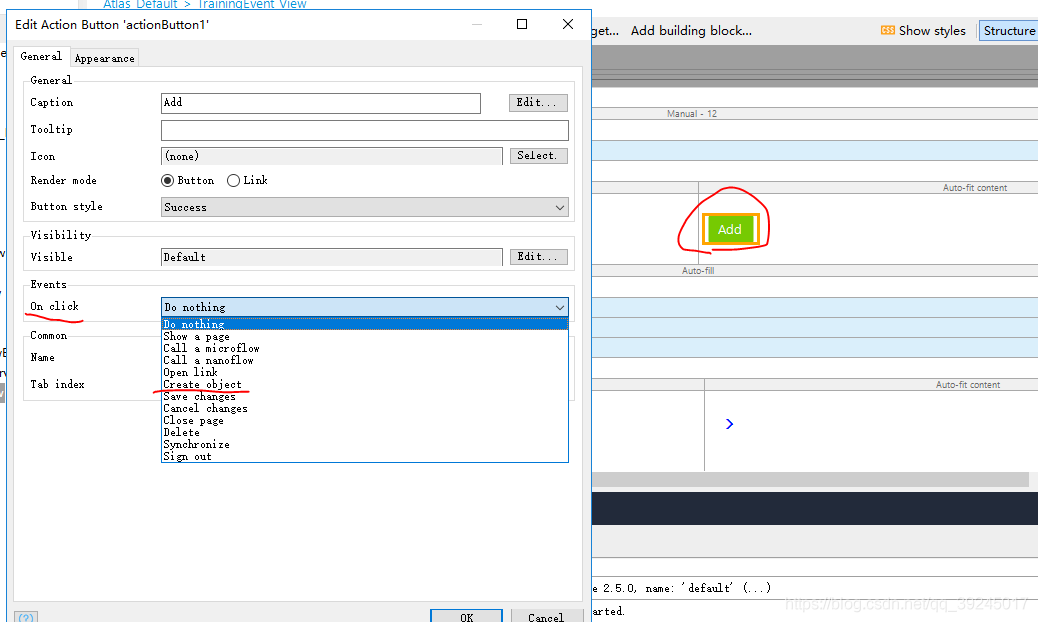This screenshot has width=1038, height=622.
Task: Choose 'Show a page' option
Action: coord(197,337)
